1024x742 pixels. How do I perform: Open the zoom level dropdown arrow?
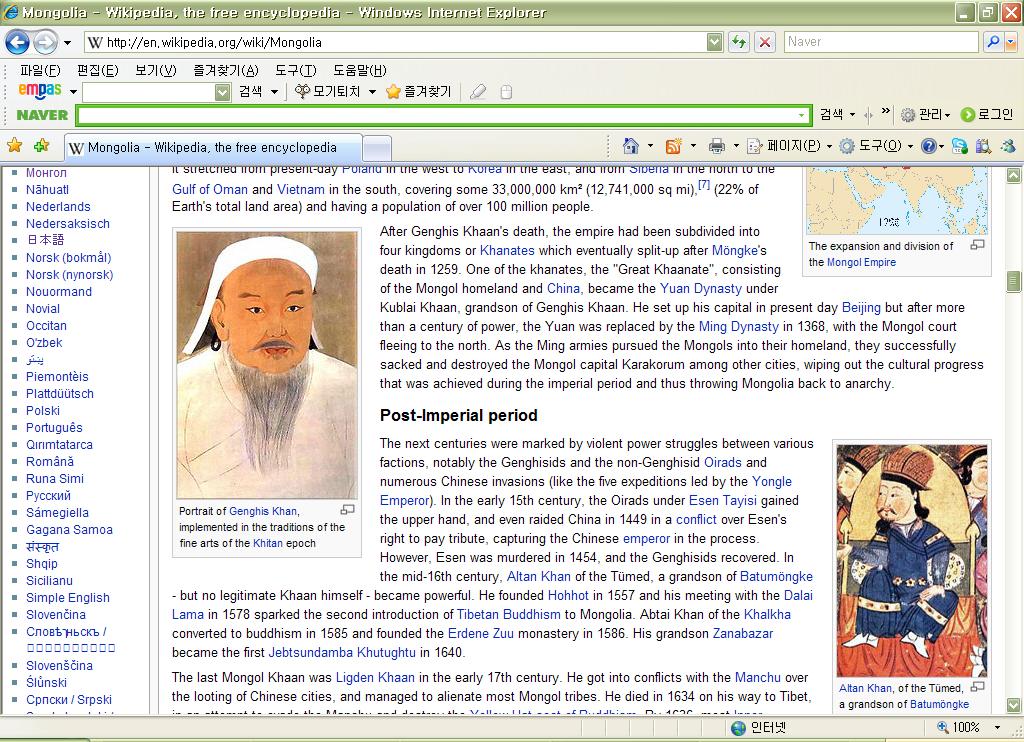point(997,728)
